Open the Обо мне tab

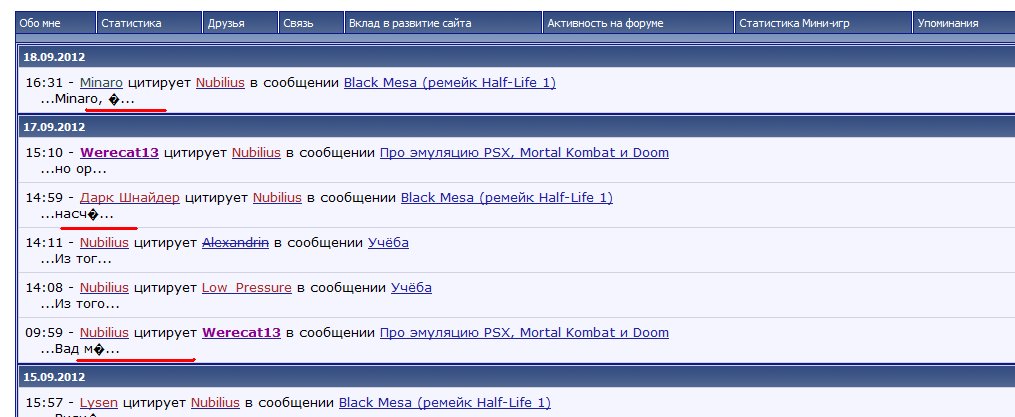point(40,22)
